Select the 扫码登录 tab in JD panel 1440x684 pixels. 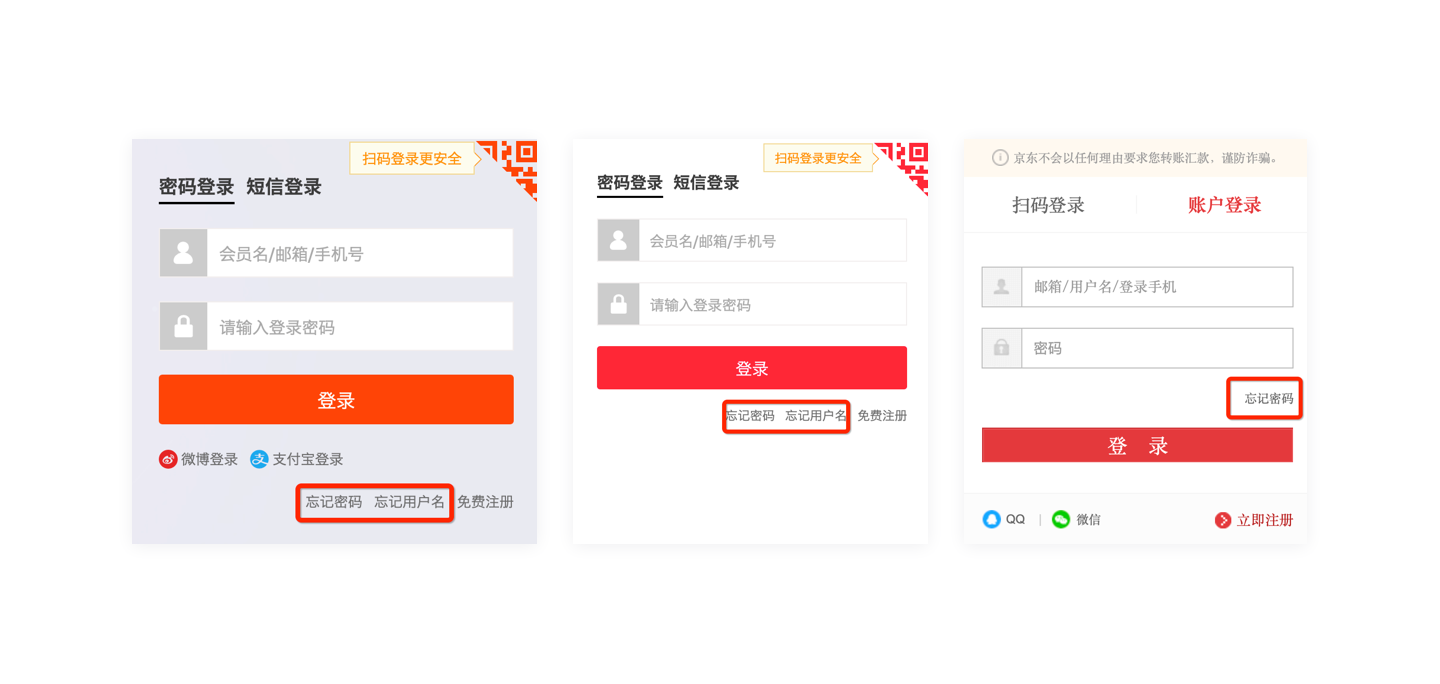[x=1048, y=205]
